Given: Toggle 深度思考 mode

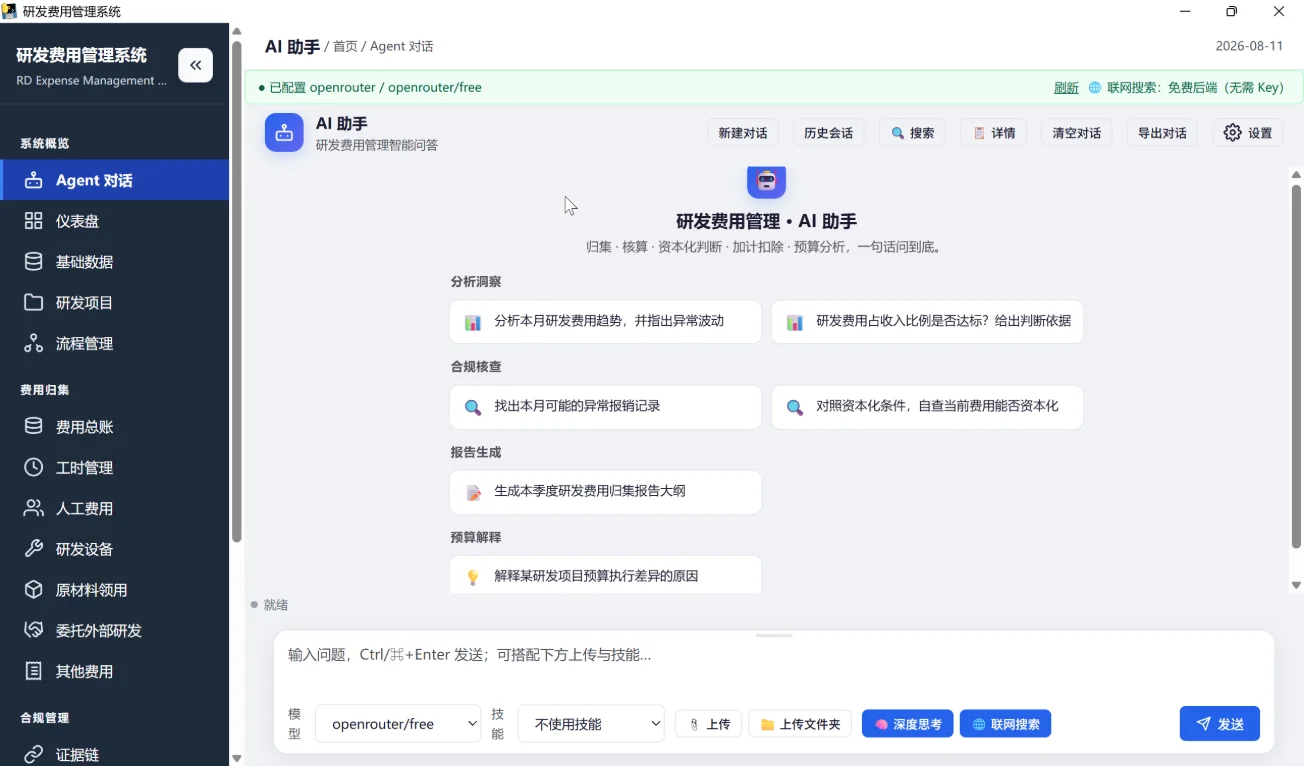Looking at the screenshot, I should (908, 724).
